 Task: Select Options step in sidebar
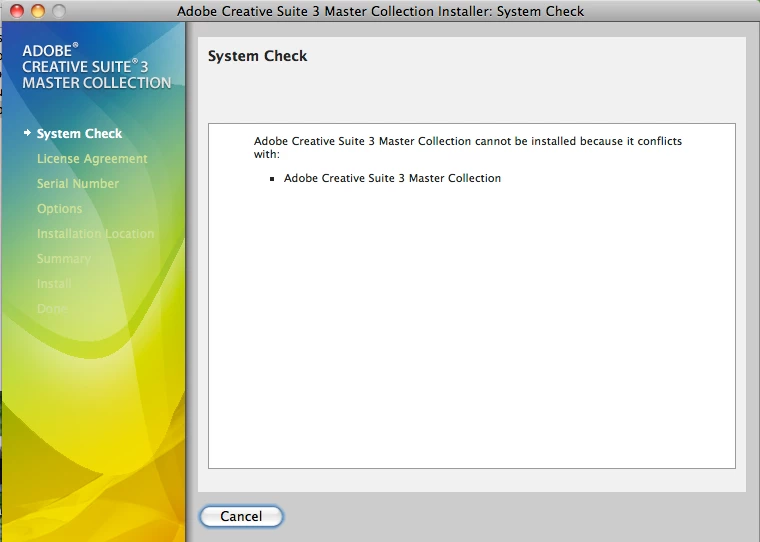[60, 209]
